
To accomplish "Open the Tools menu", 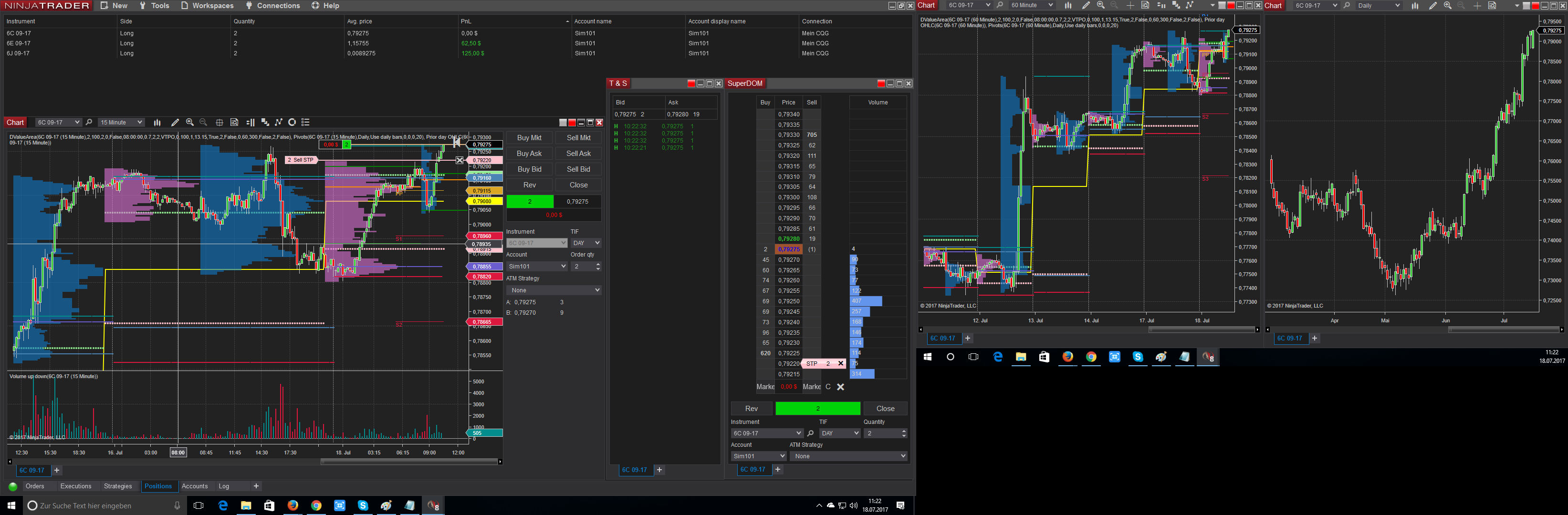I will coord(155,5).
